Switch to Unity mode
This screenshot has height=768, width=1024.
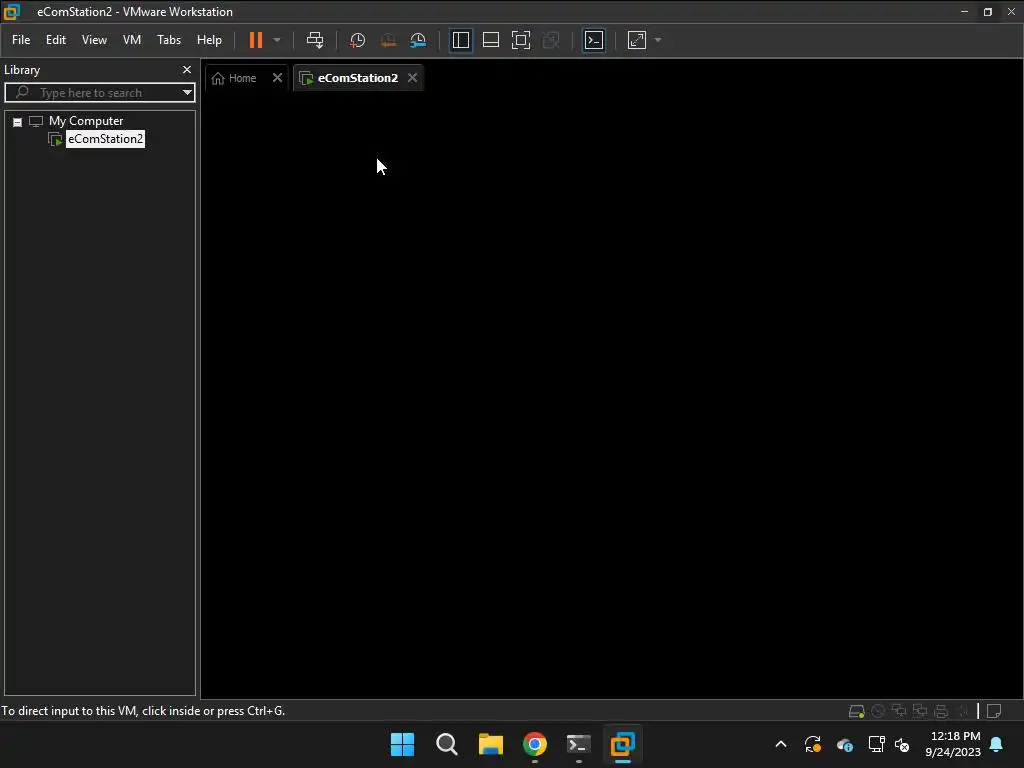tap(551, 40)
